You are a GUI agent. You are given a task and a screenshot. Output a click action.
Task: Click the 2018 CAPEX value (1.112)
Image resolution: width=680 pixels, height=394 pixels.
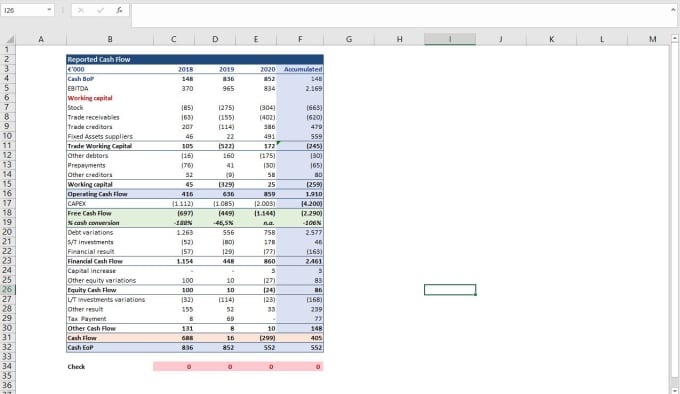(x=174, y=203)
